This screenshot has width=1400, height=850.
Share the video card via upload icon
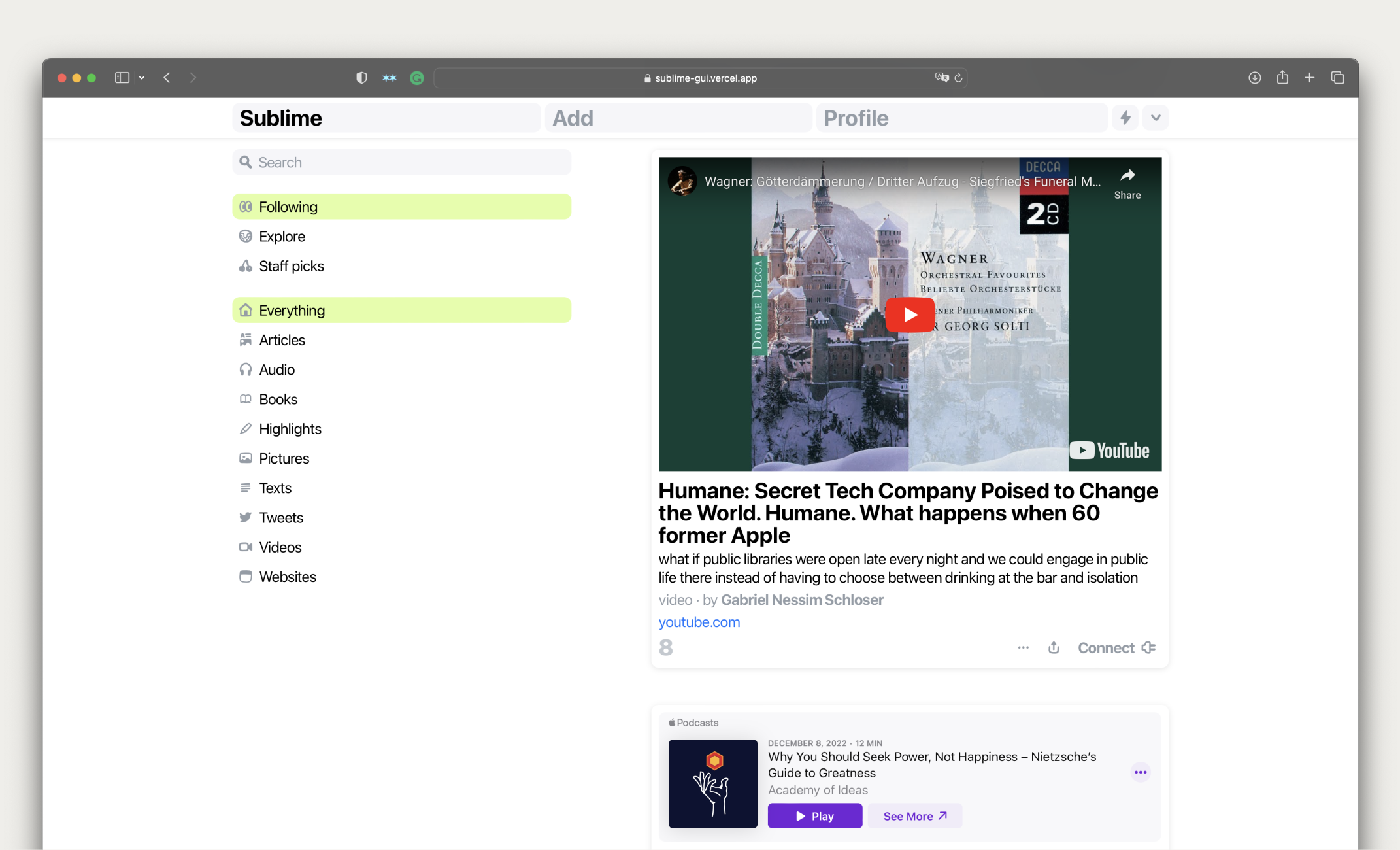(x=1054, y=647)
